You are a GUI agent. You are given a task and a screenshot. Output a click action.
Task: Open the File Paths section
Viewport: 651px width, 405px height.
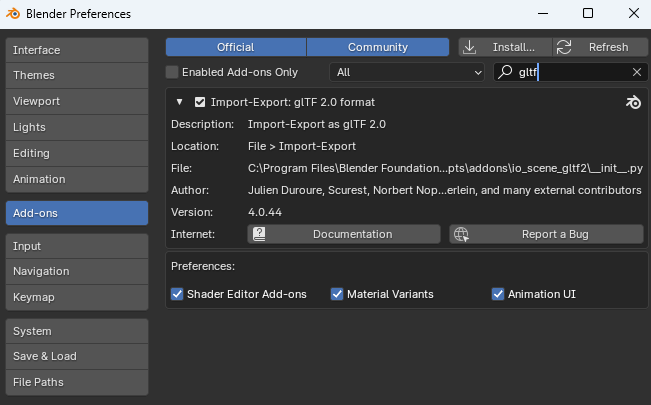[77, 382]
